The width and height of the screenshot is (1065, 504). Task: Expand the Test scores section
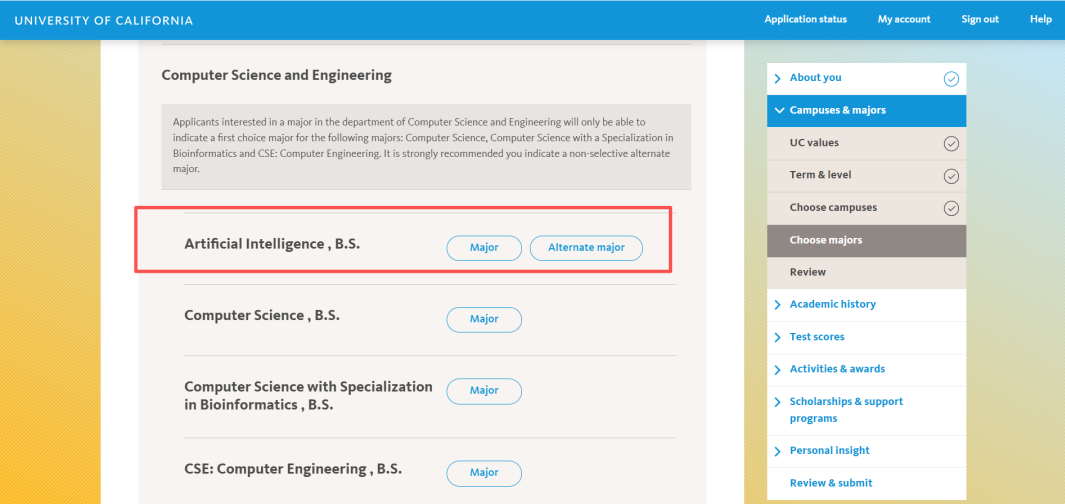(777, 337)
